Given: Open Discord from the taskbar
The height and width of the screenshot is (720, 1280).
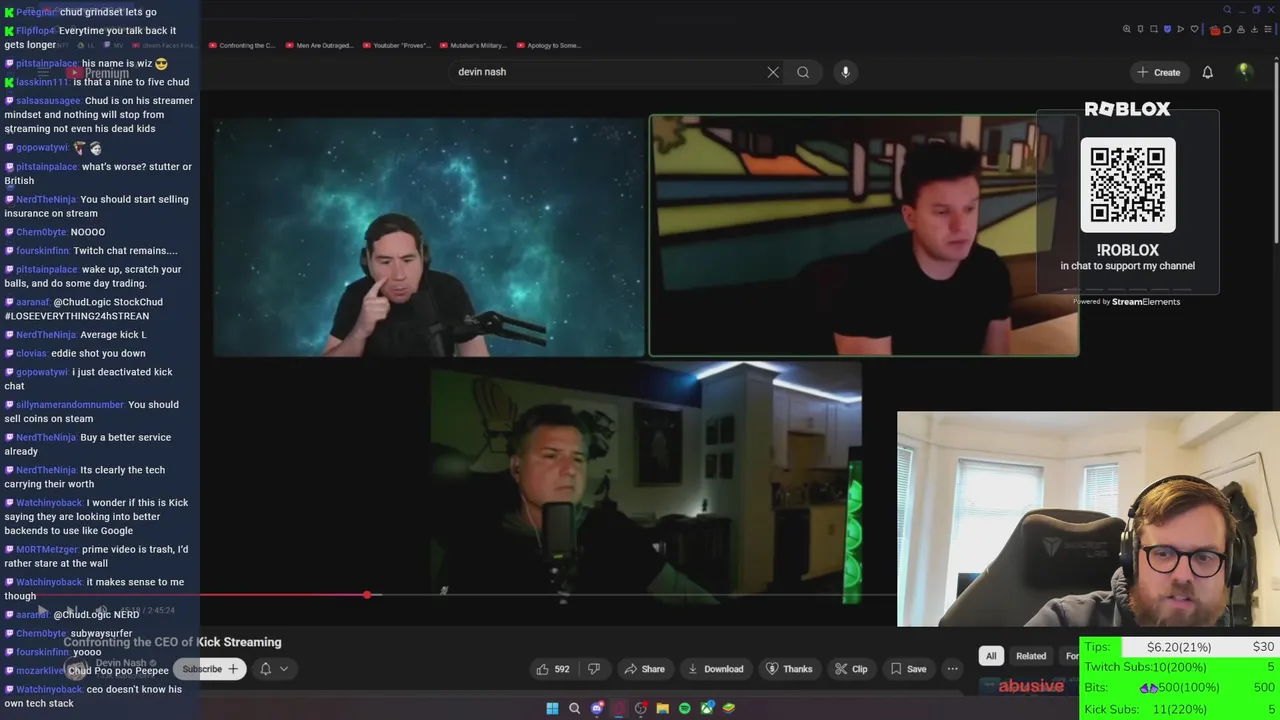Looking at the screenshot, I should (x=597, y=708).
